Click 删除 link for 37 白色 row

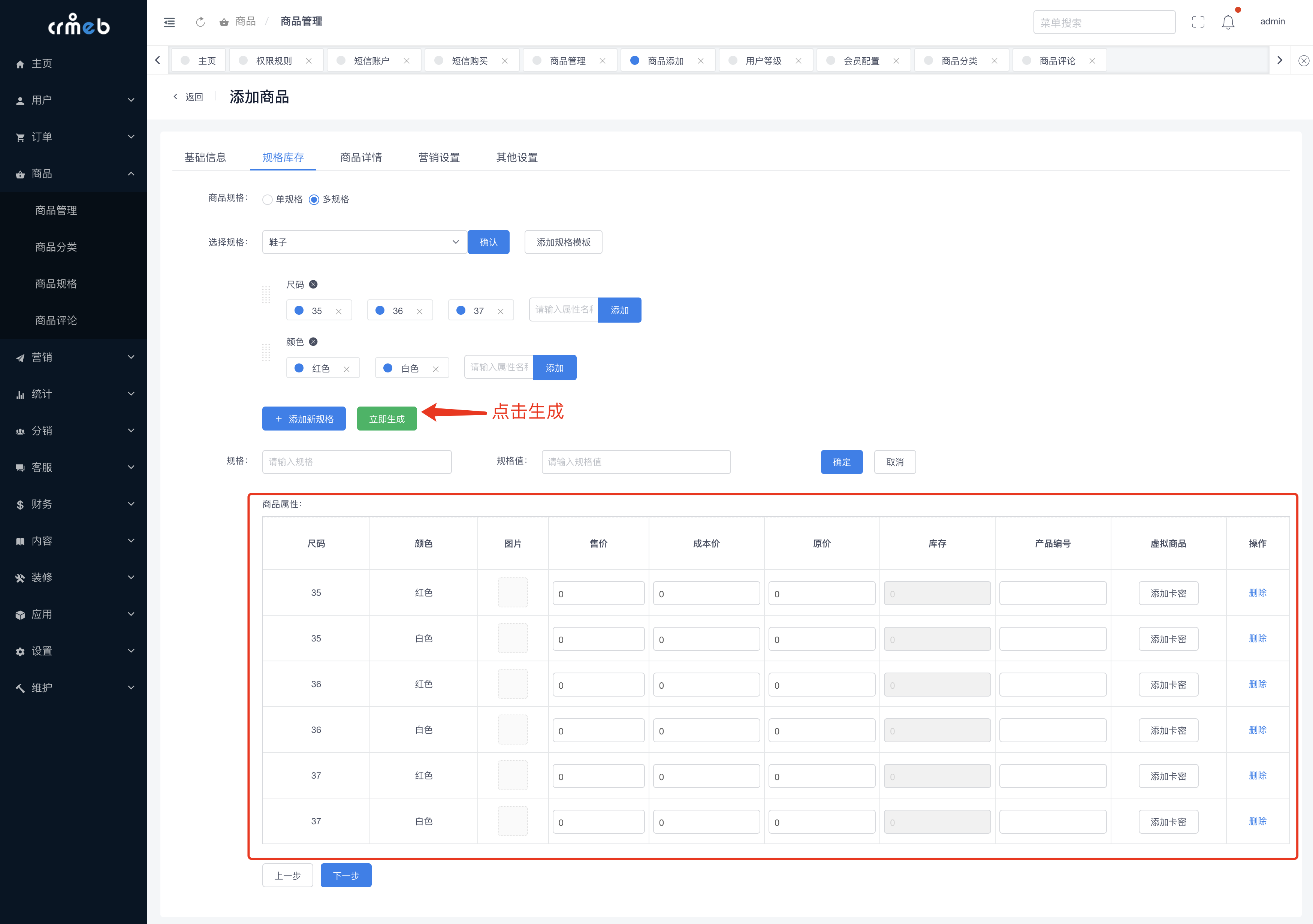click(x=1258, y=821)
